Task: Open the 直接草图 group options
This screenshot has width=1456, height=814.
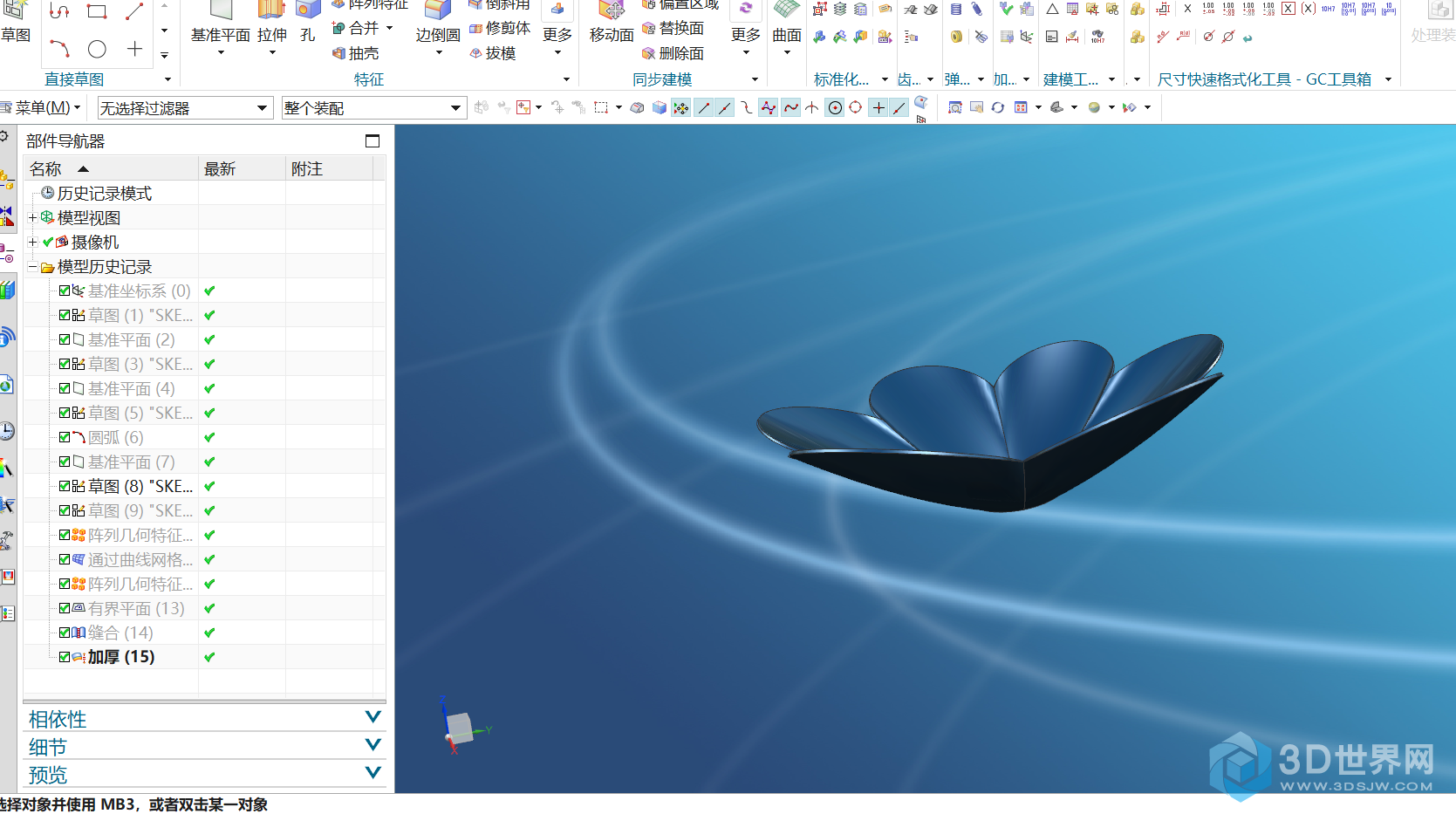Action: 167,79
